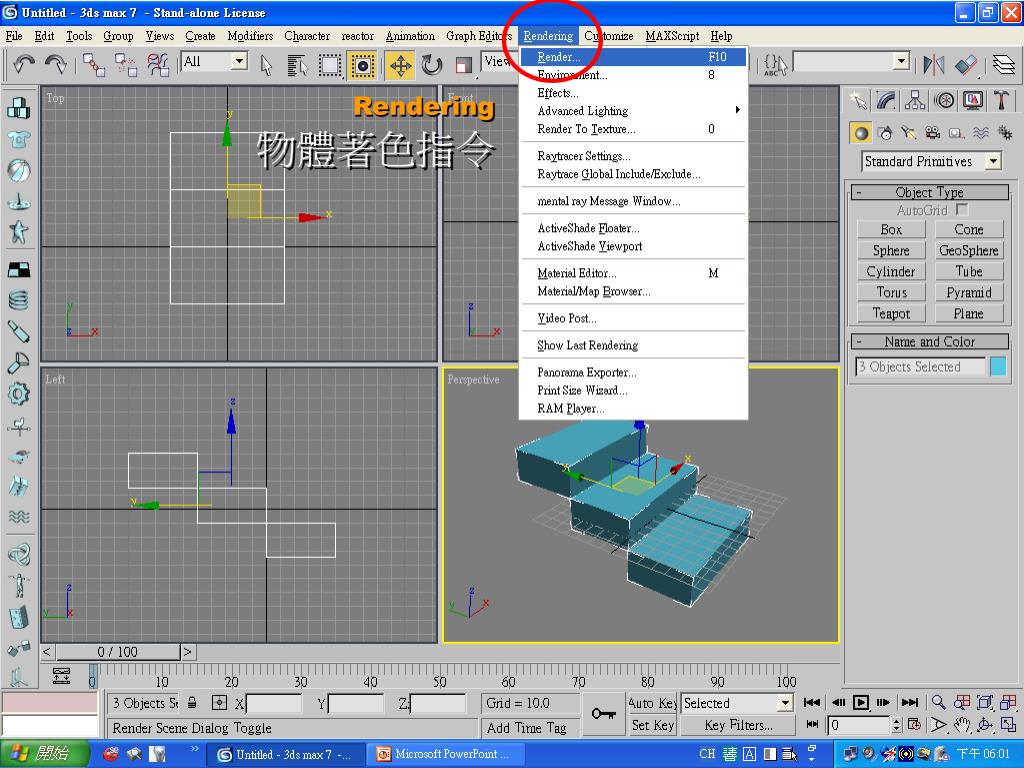This screenshot has height=768, width=1024.
Task: Enable the AutoGrid checkbox
Action: point(961,210)
